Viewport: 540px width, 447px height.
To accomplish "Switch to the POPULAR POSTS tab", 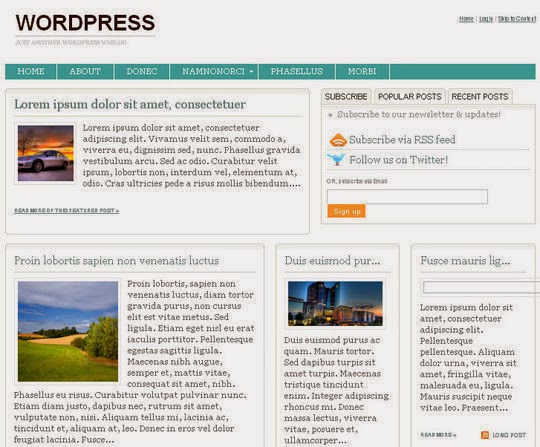I will (409, 97).
